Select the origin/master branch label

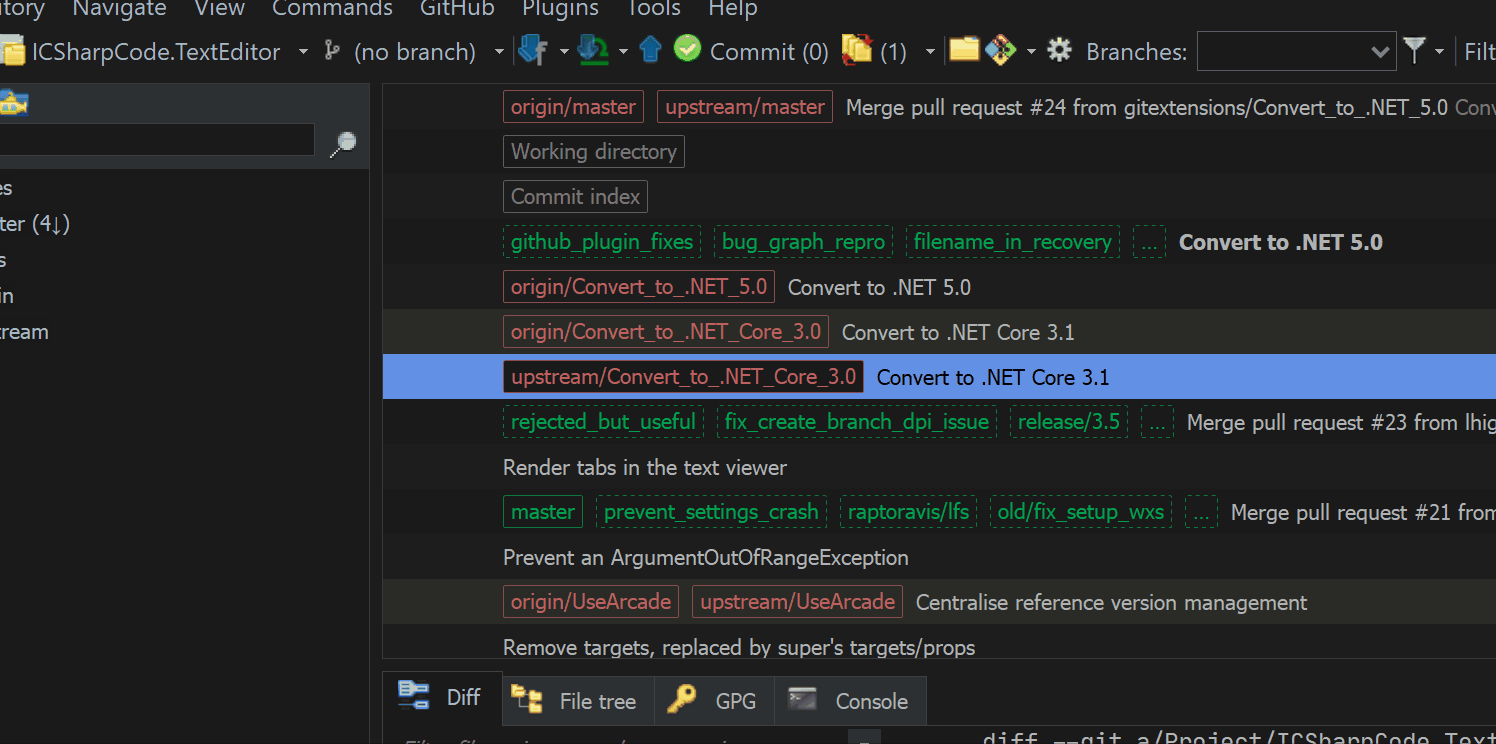573,106
